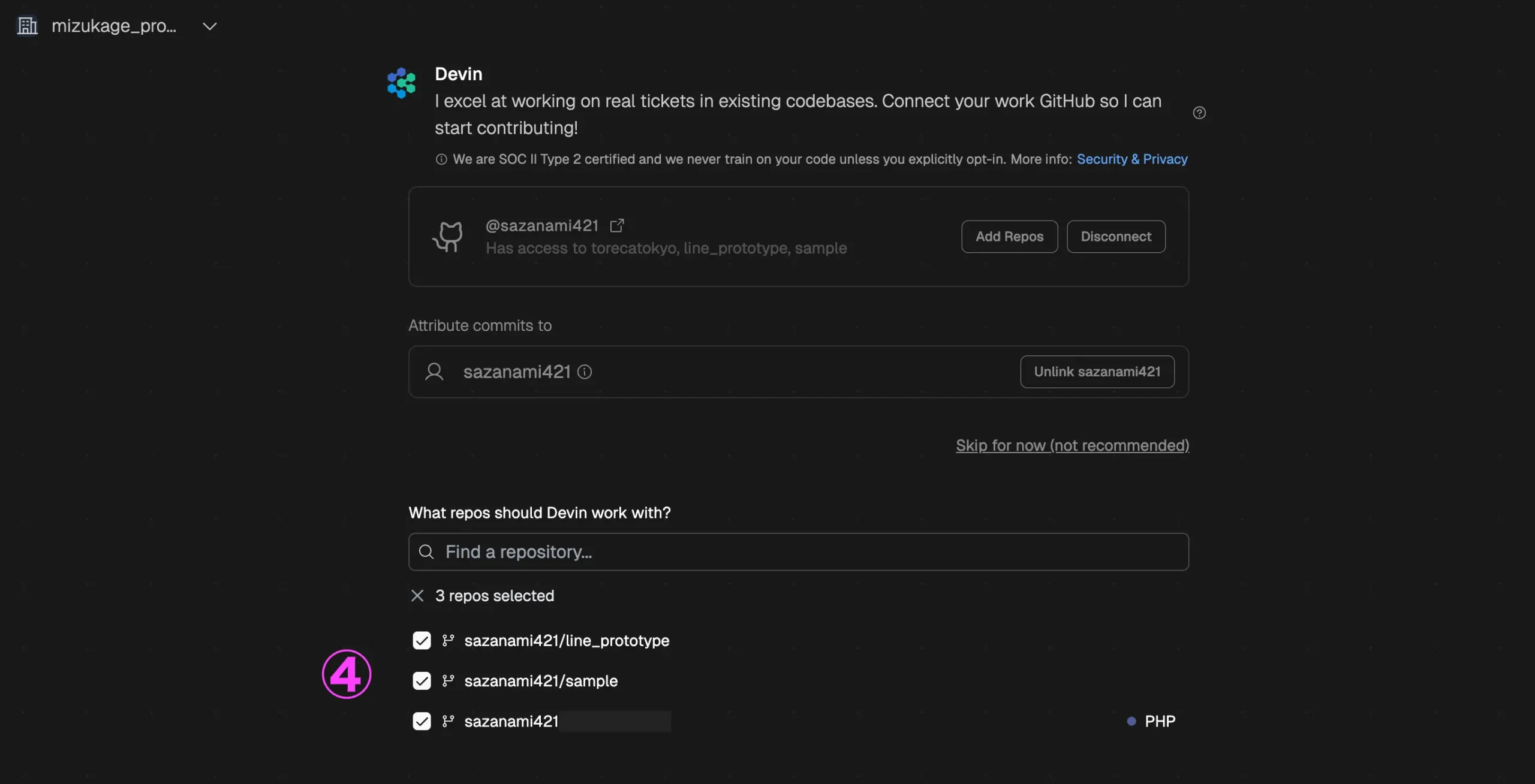
Task: Click 'What repos should Devin work with?' heading
Action: coord(540,513)
